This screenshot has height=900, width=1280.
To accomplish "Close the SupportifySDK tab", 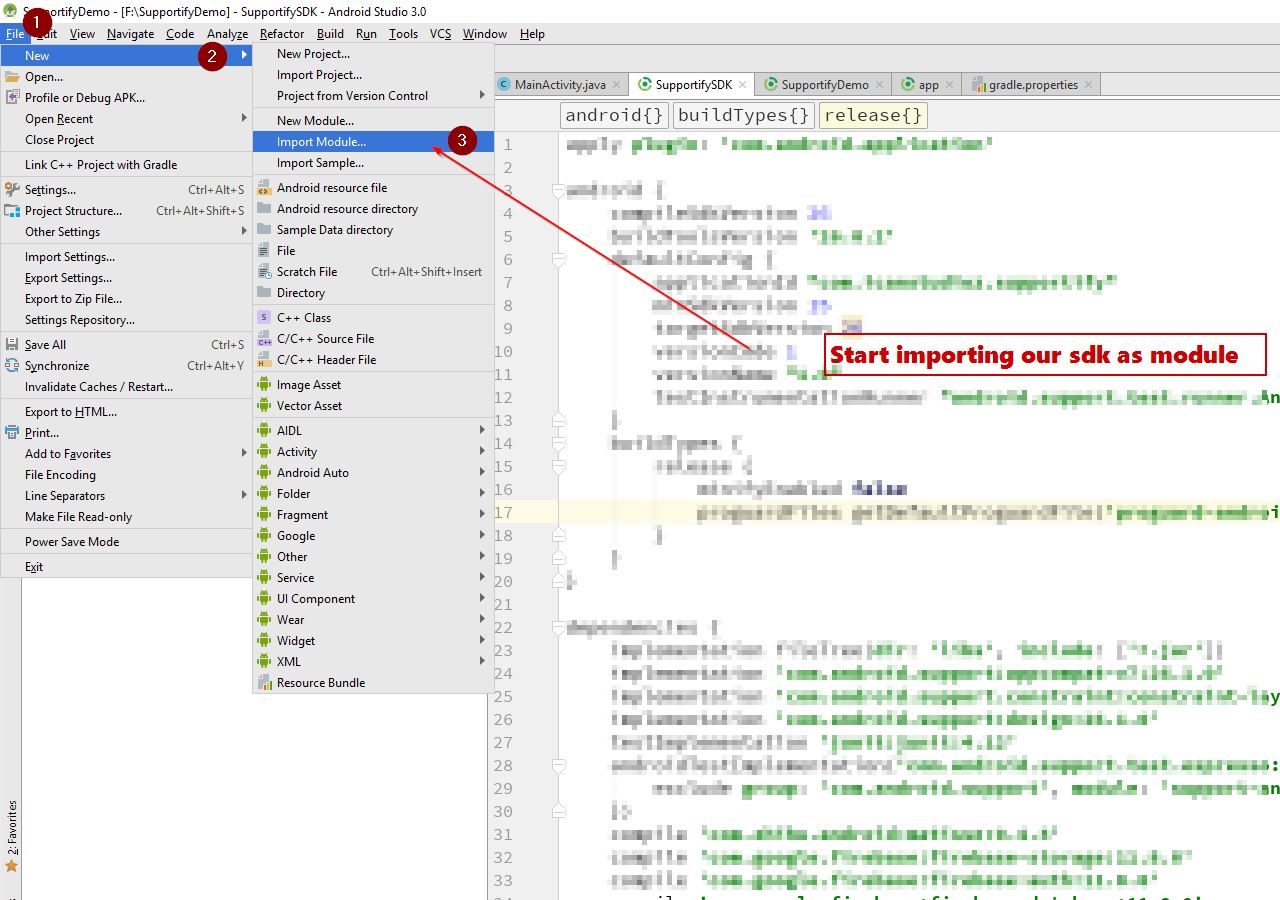I will pos(743,85).
